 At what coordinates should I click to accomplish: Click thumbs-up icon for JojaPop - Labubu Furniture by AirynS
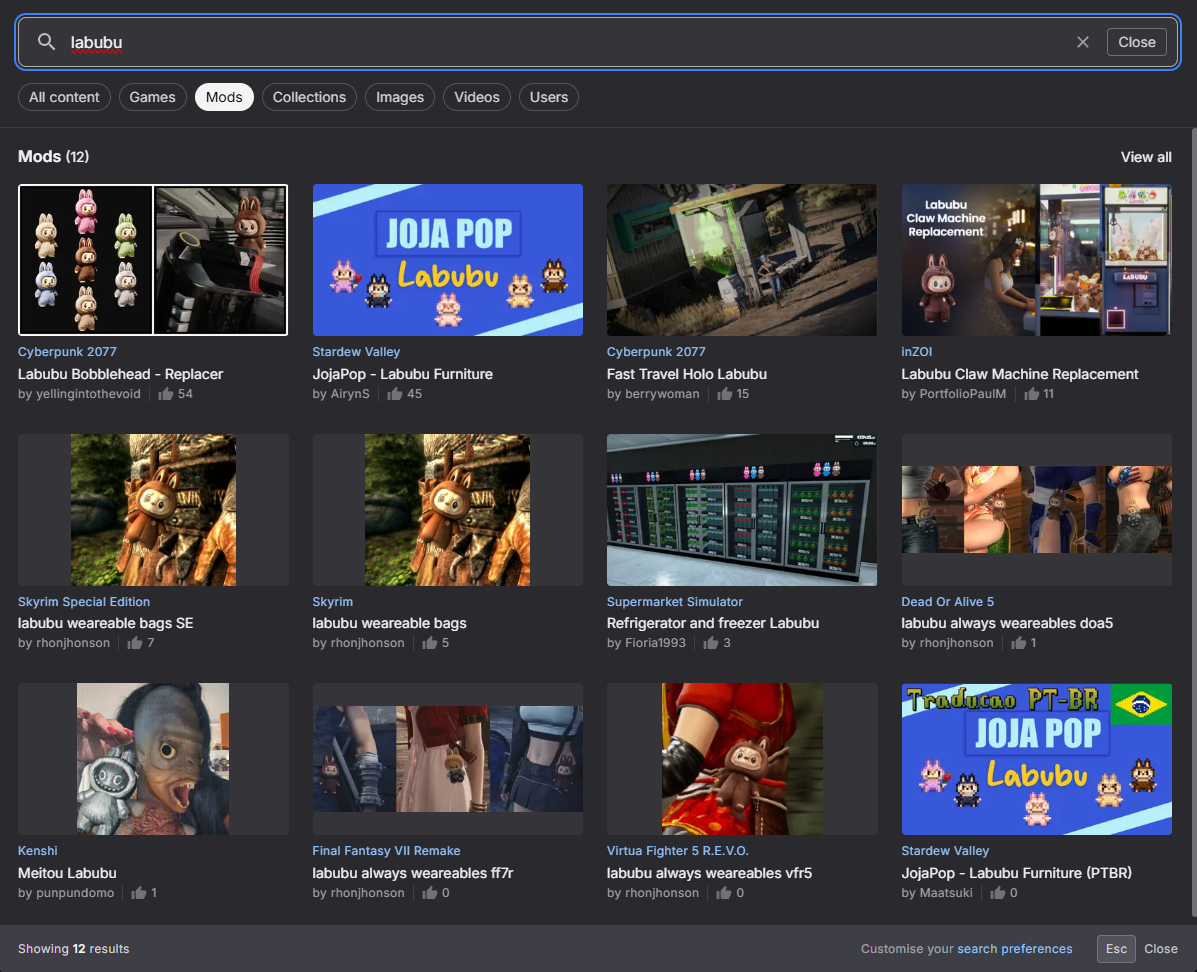[x=395, y=394]
